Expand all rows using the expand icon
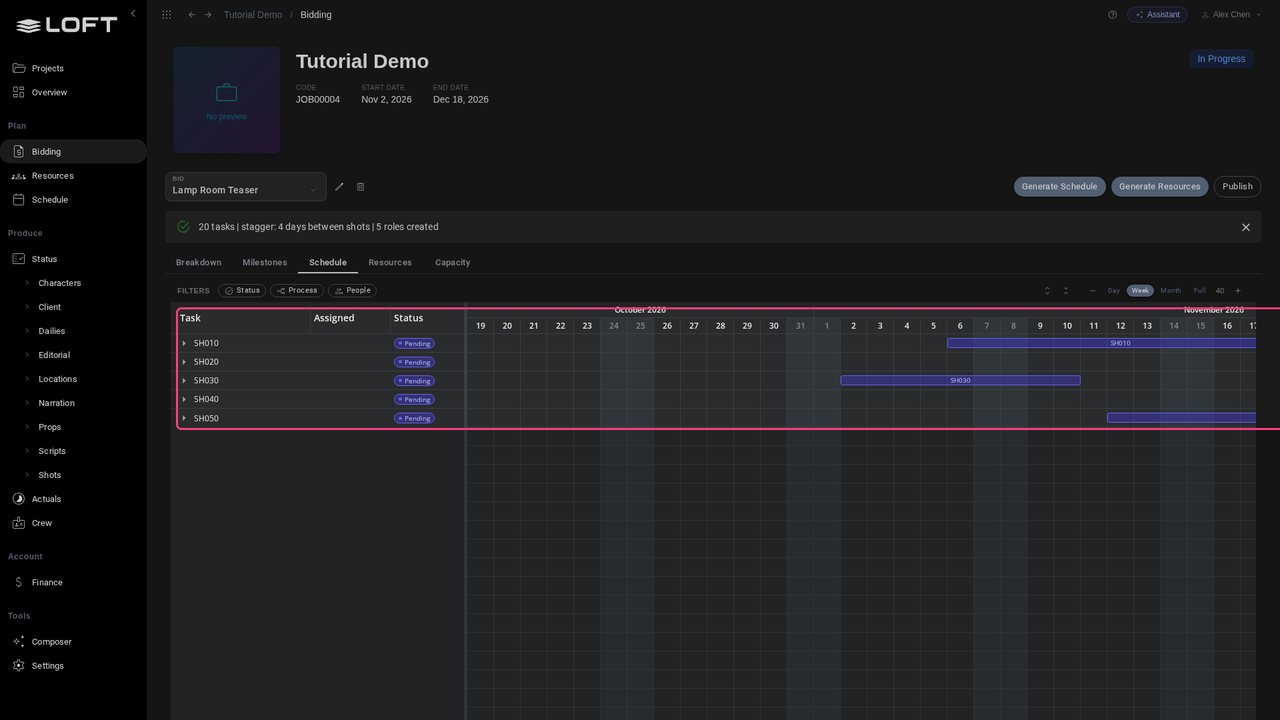The image size is (1280, 720). (1047, 291)
